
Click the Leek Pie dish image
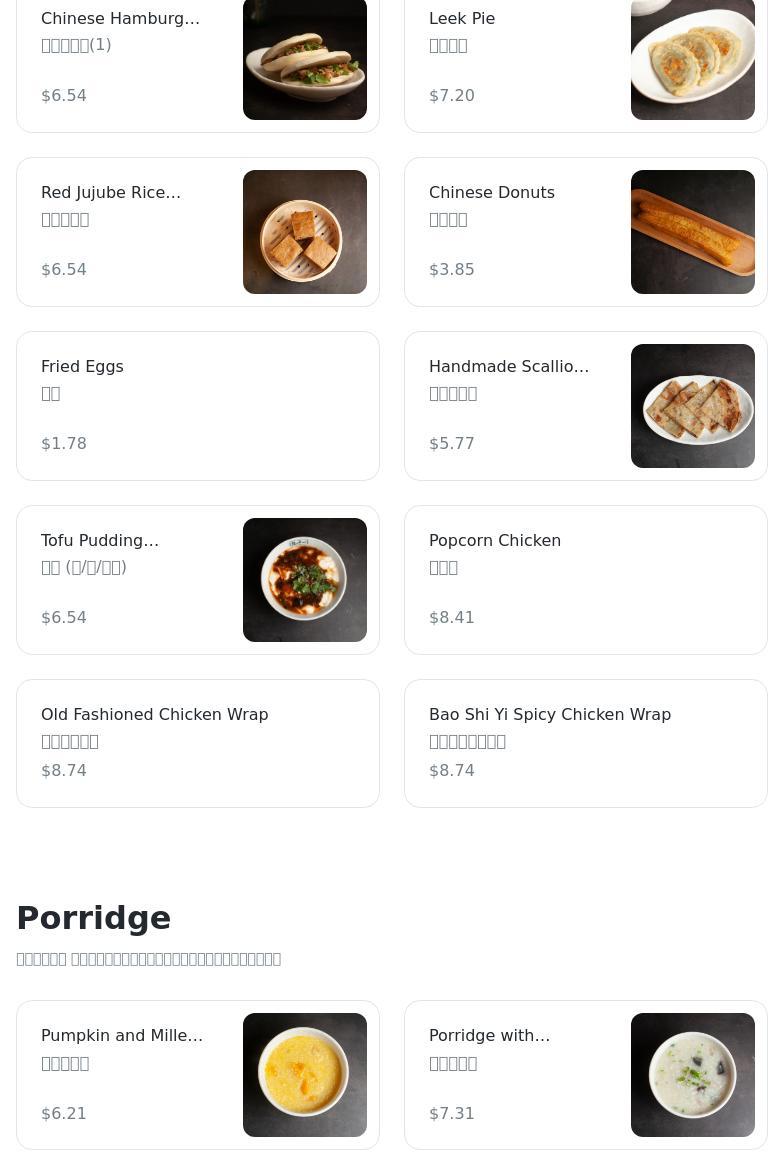(x=693, y=60)
